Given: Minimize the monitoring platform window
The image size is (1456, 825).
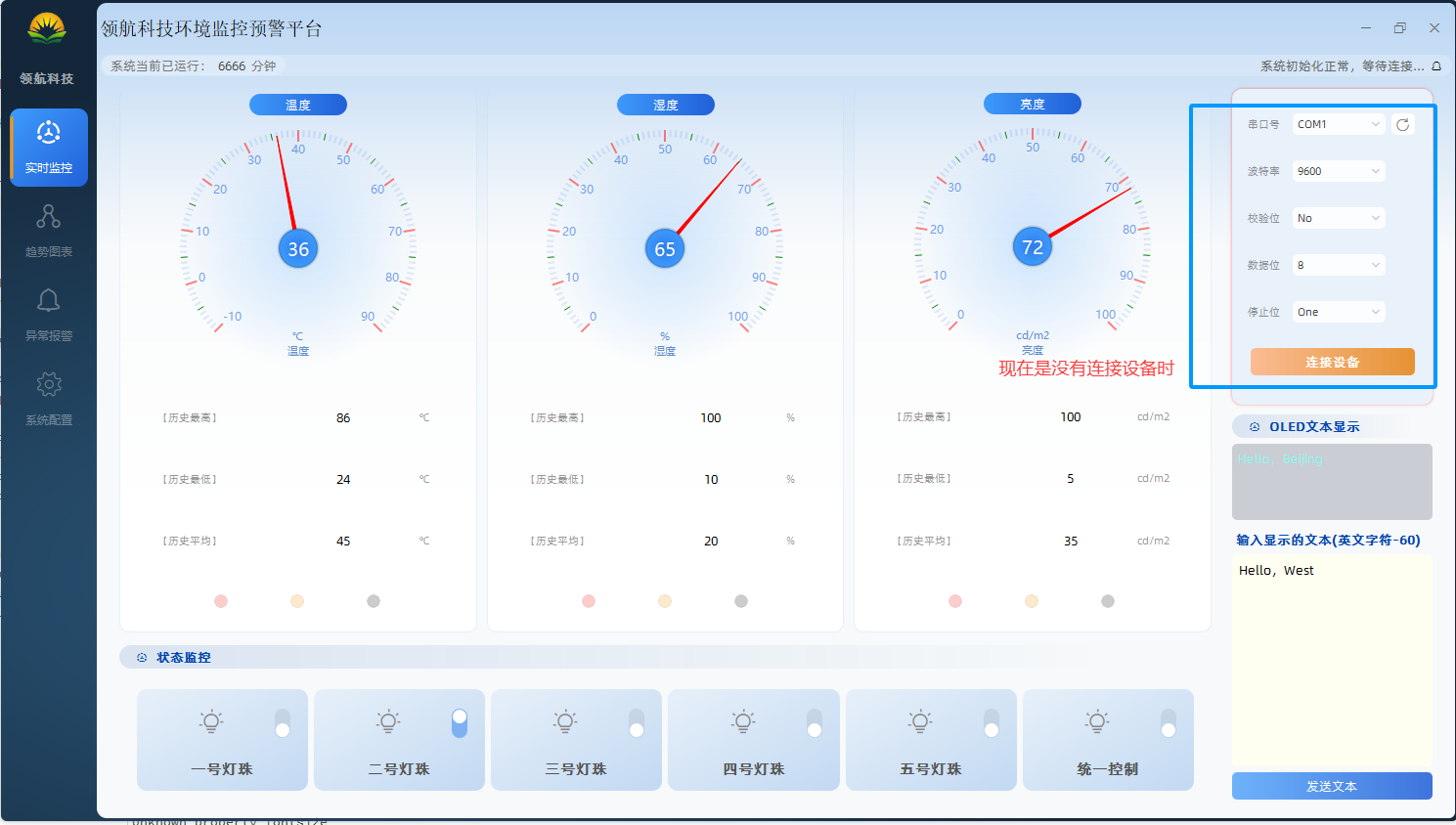Looking at the screenshot, I should pyautogui.click(x=1366, y=28).
